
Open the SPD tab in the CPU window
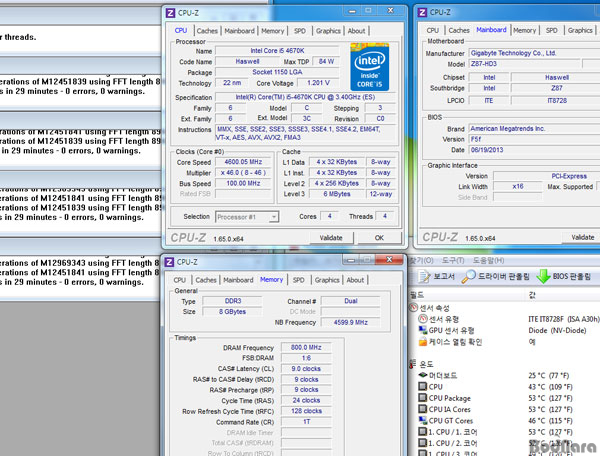pyautogui.click(x=300, y=31)
